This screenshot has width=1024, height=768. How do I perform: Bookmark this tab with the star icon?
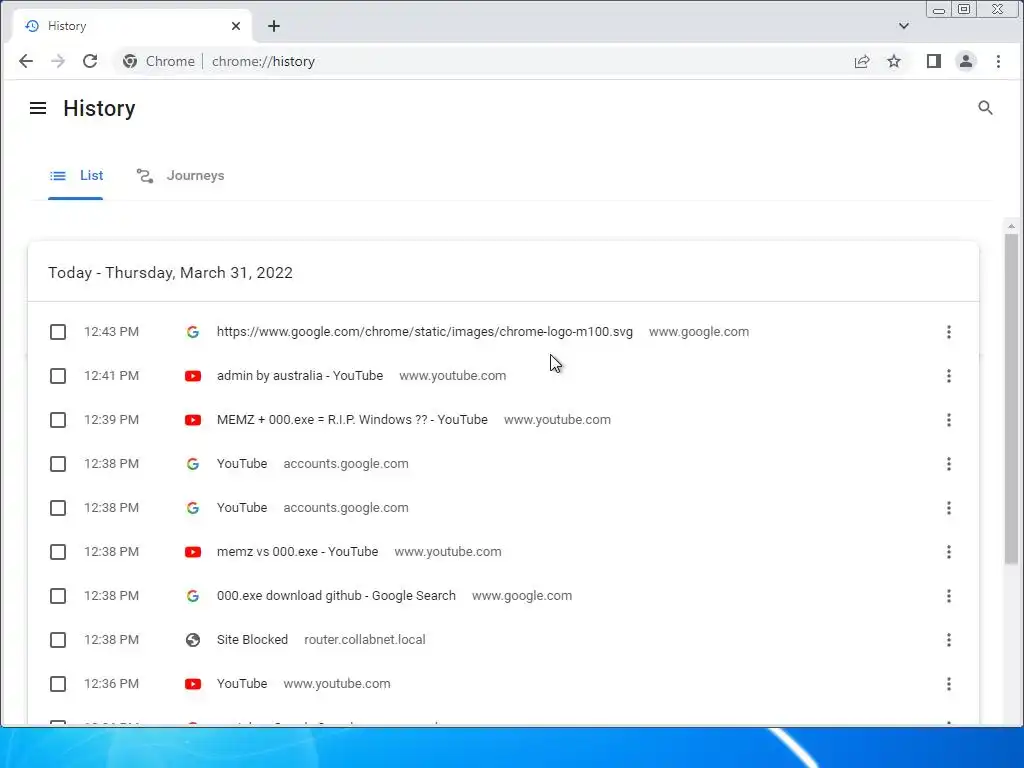[x=894, y=61]
